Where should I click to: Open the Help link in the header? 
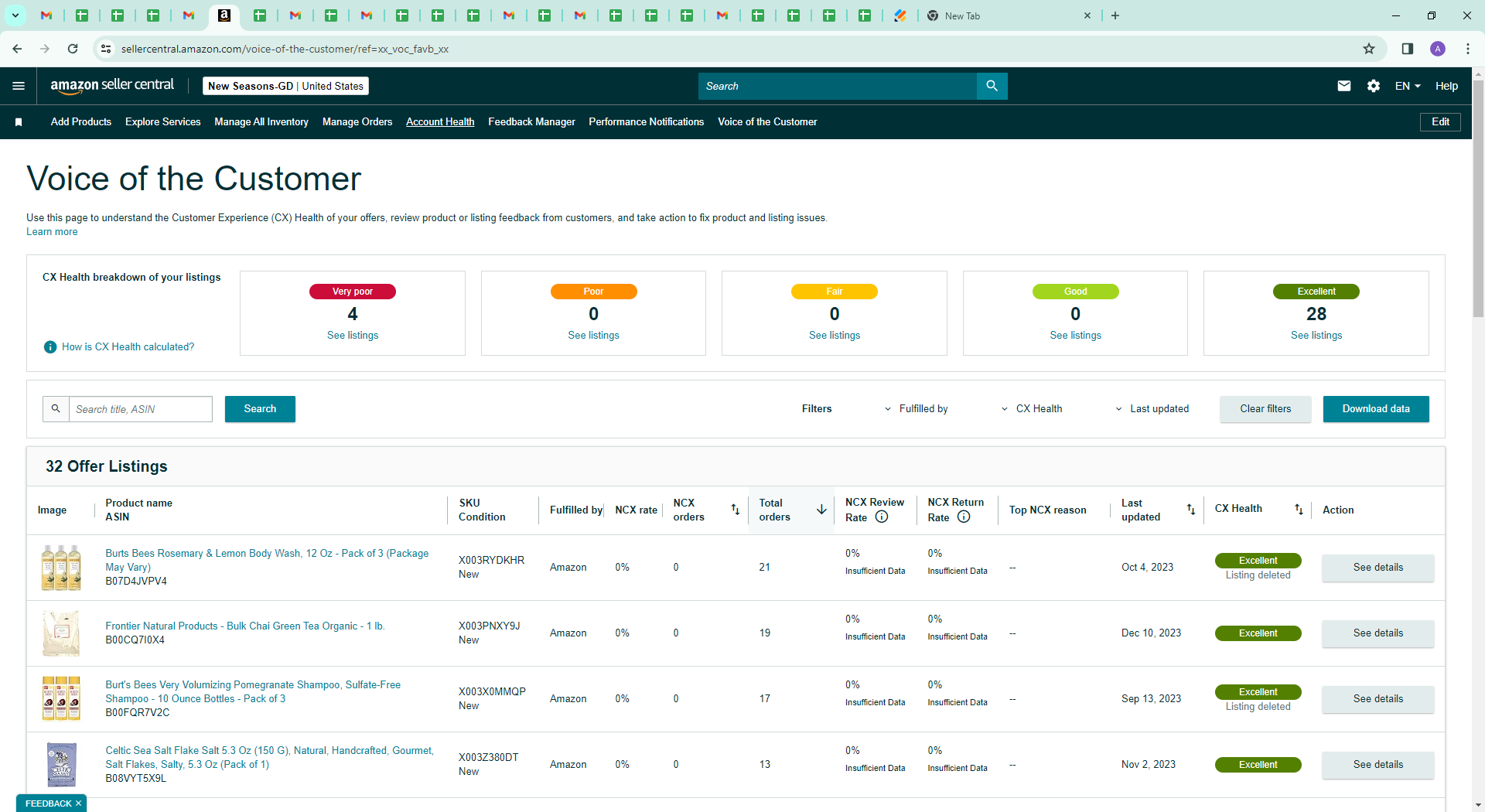(x=1446, y=86)
